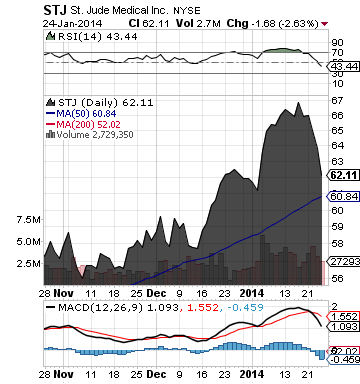Click the -0.459 tag on MACD axis
Screen dimensions: 360x384
click(344, 360)
